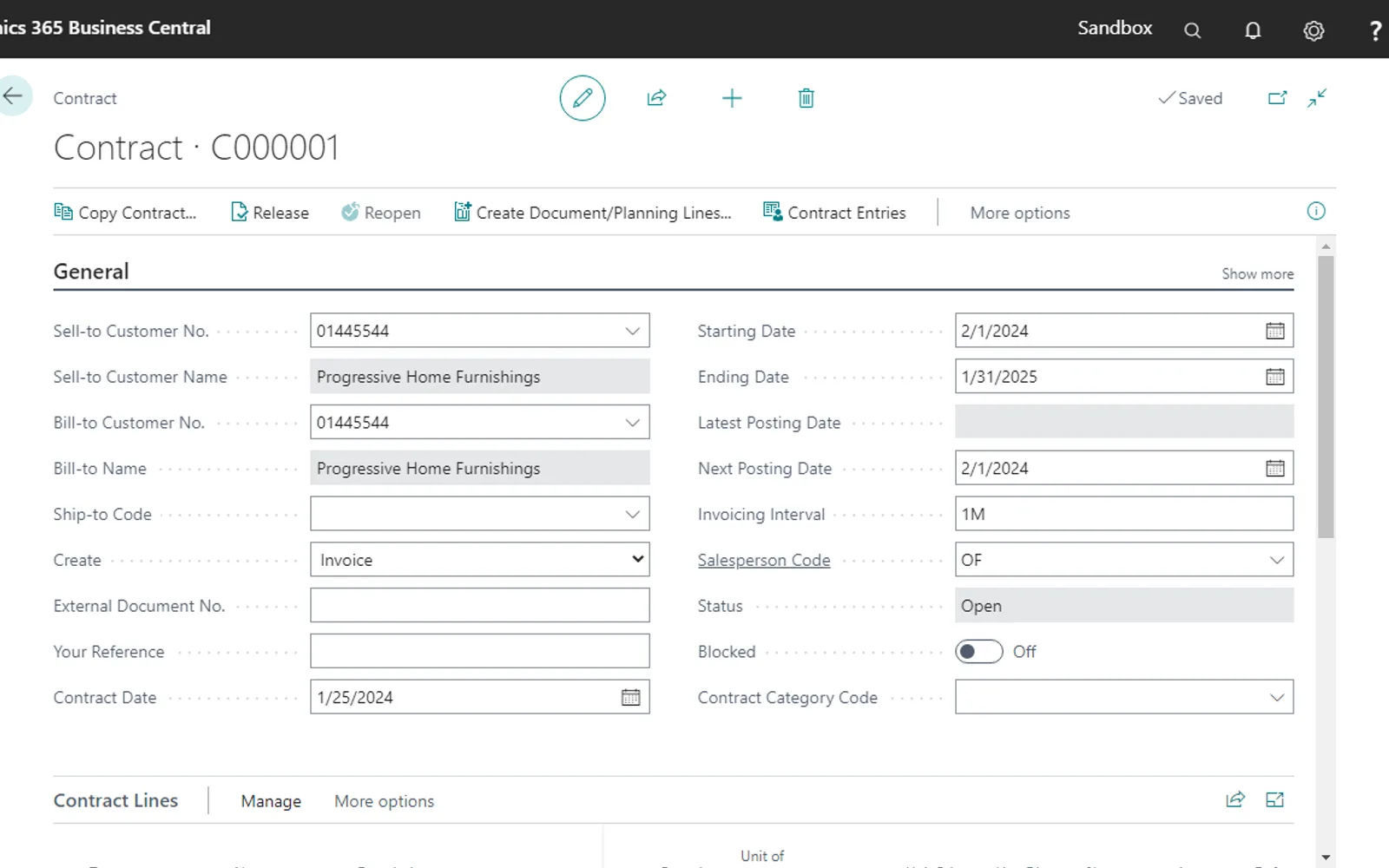
Task: Collapse the General section heading
Action: coord(91,272)
